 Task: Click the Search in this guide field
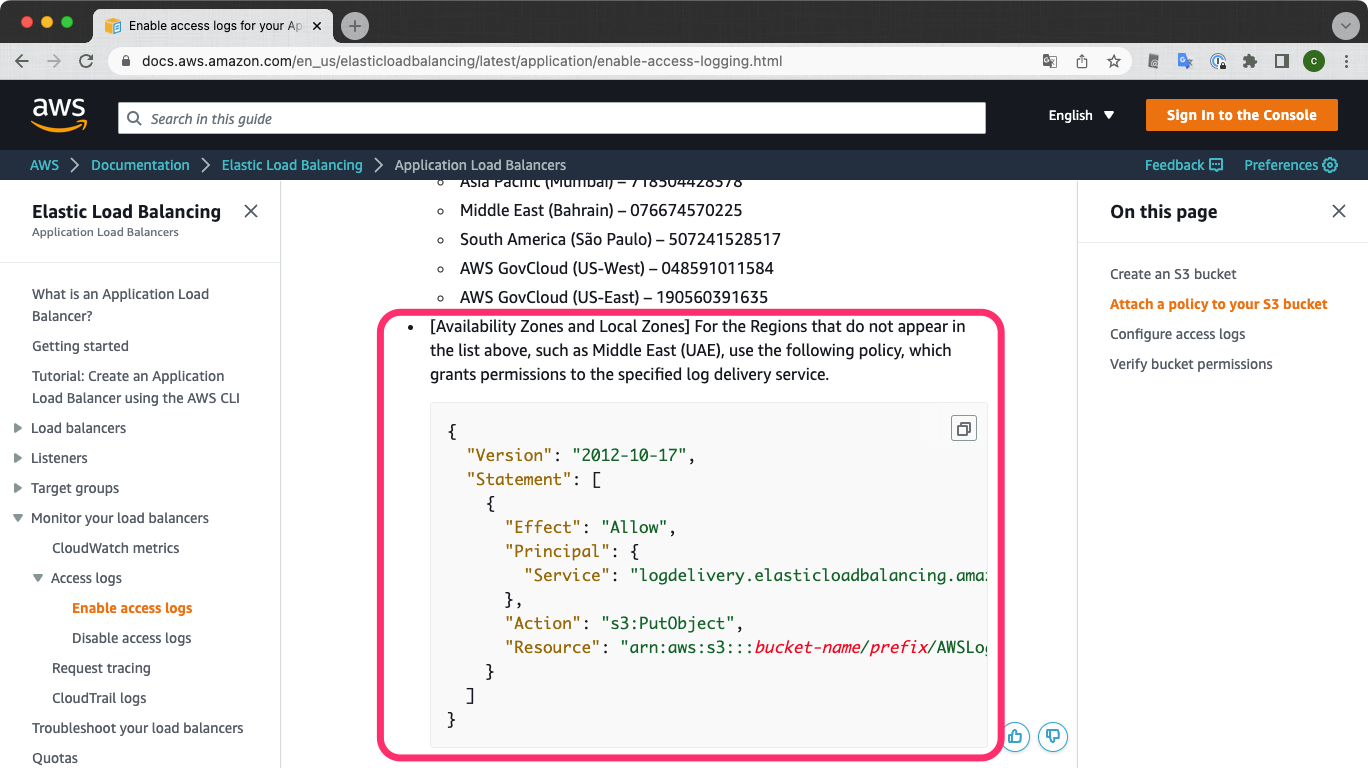552,118
